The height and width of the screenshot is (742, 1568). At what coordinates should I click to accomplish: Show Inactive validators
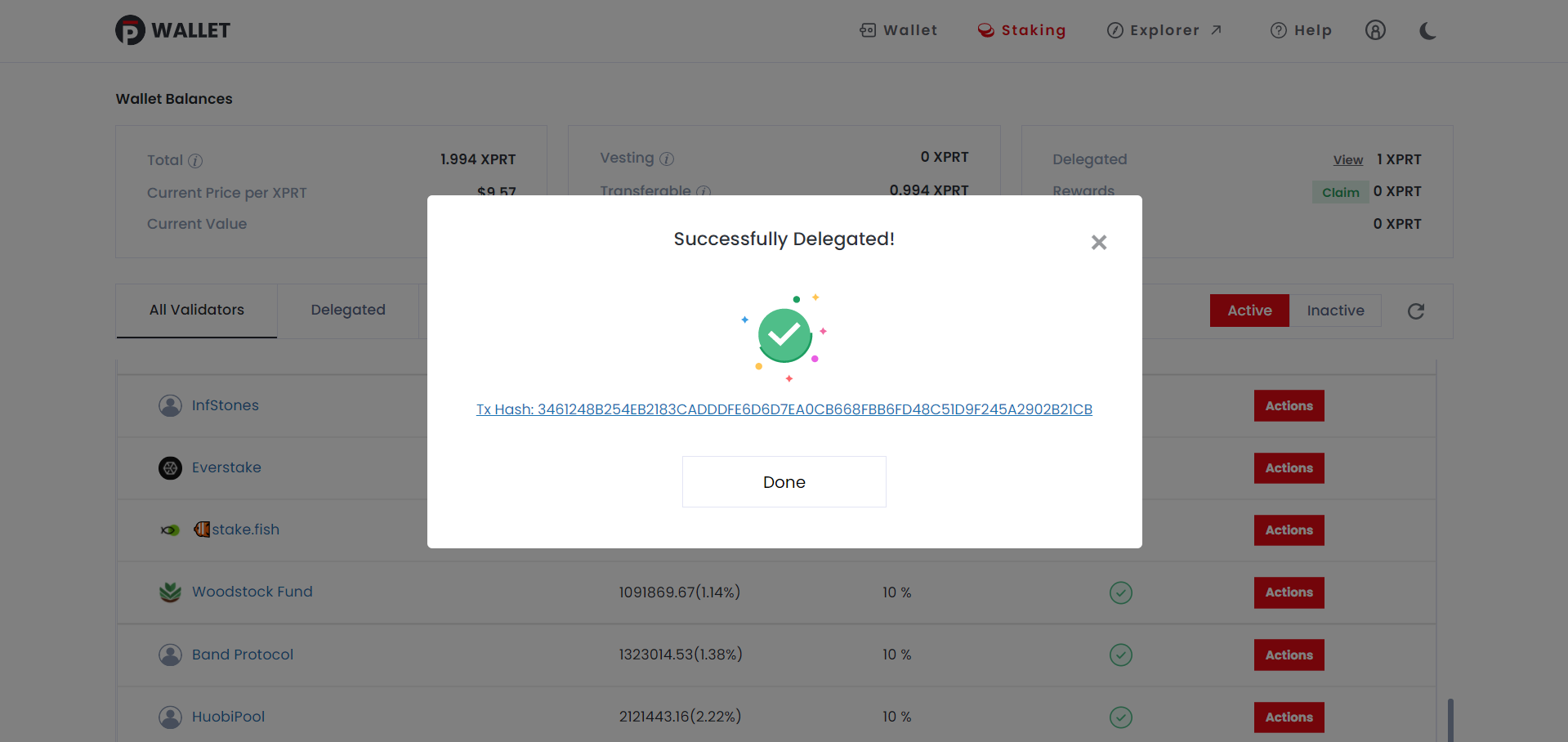(x=1335, y=311)
